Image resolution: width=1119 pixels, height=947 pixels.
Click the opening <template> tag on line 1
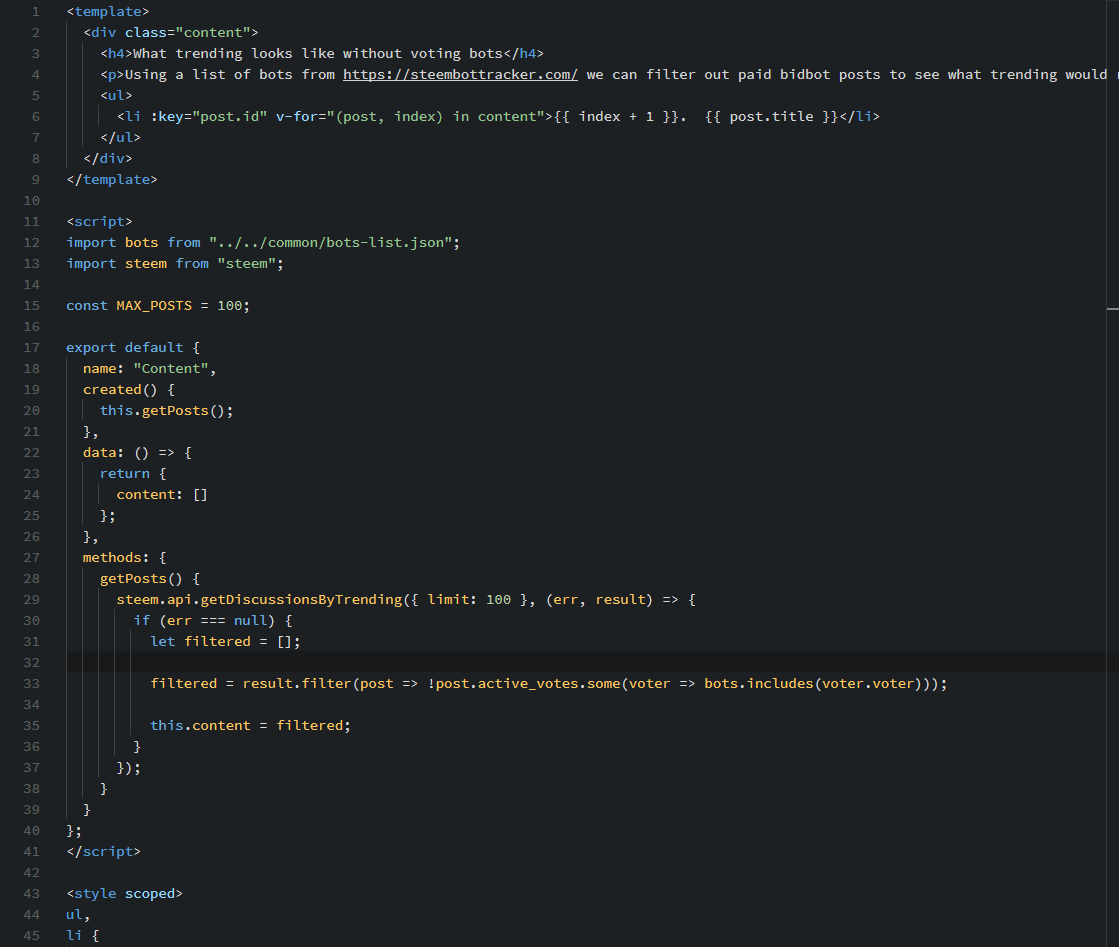(108, 11)
